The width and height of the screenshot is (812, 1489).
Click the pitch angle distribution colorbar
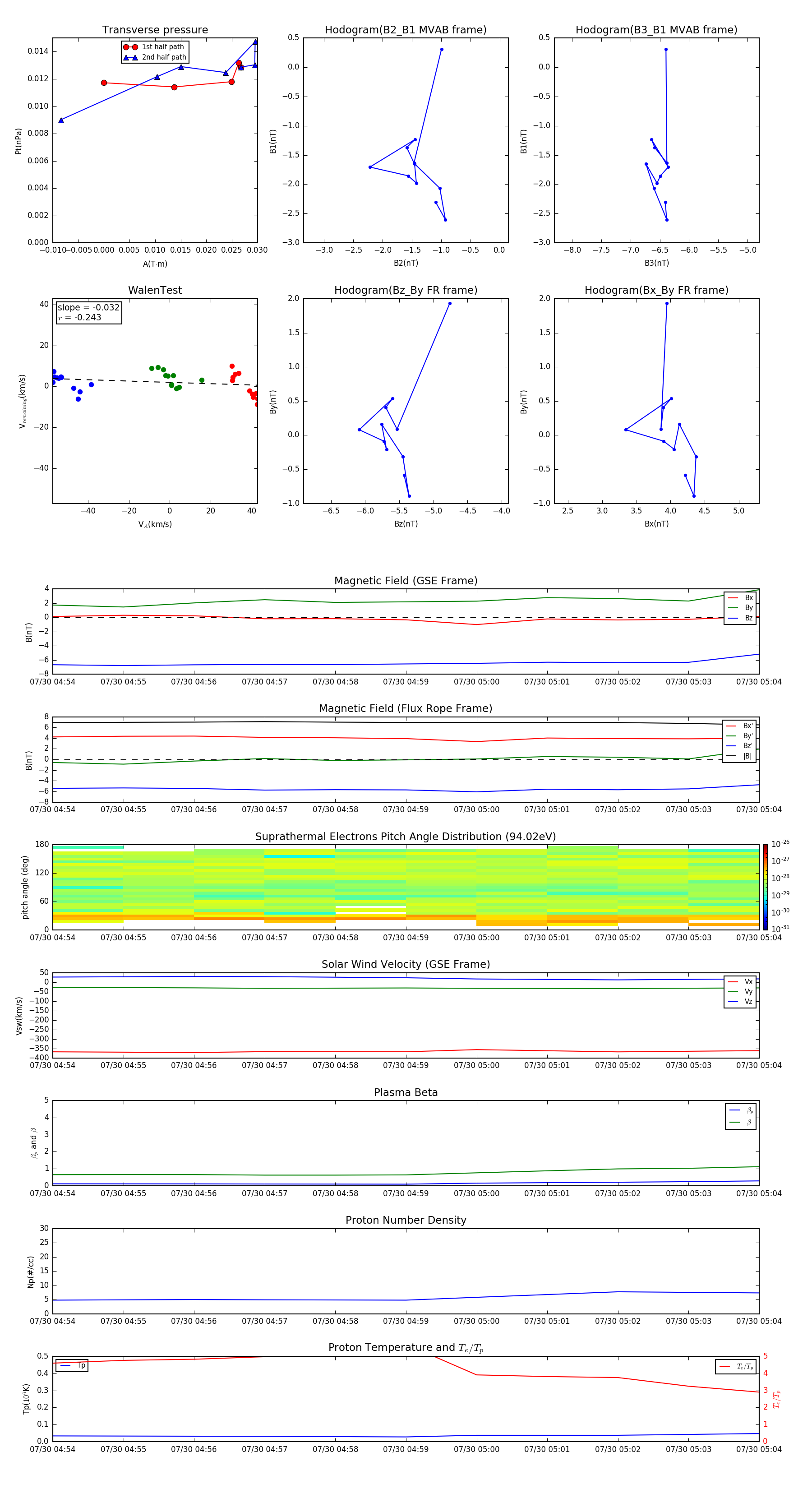[x=765, y=886]
